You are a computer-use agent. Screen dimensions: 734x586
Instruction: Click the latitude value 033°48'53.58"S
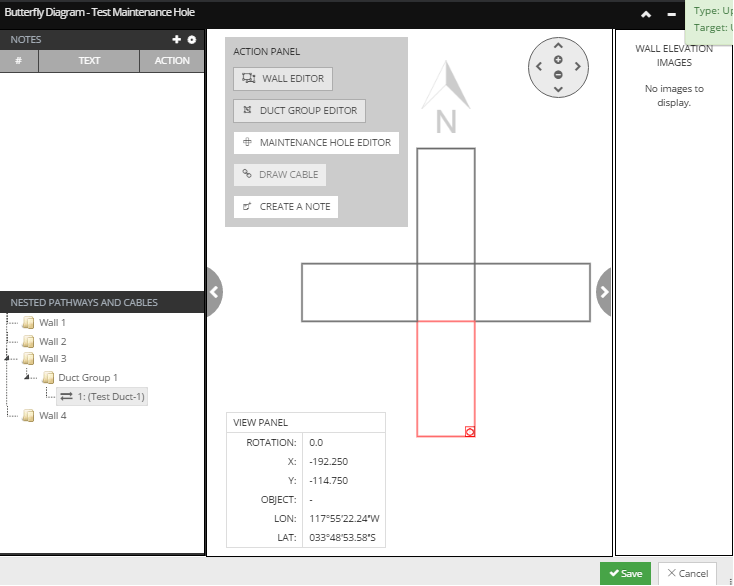(x=342, y=538)
